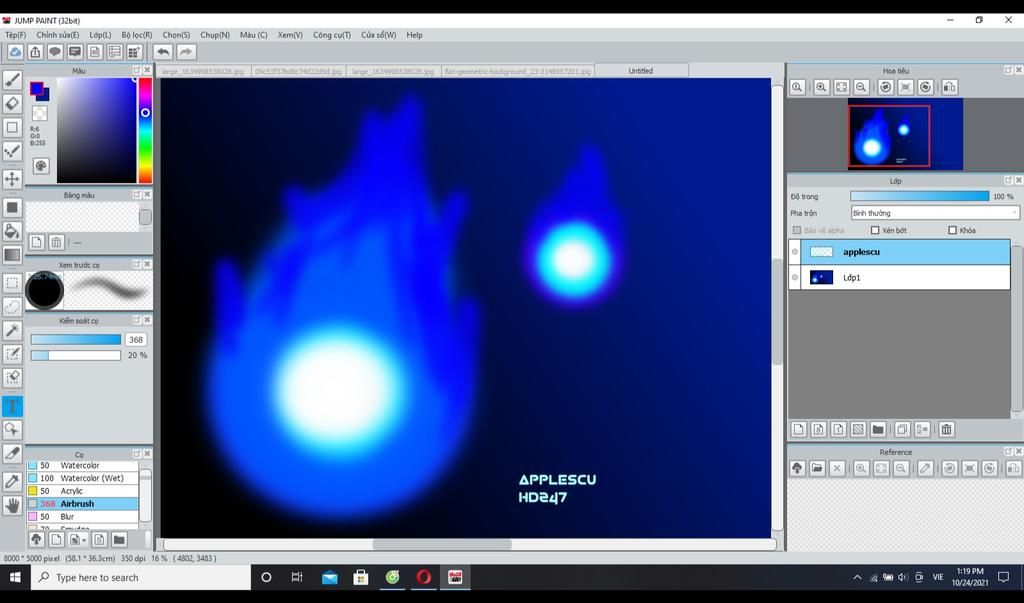Open the Bộ lọc(R) menu
1024x603 pixels.
136,35
